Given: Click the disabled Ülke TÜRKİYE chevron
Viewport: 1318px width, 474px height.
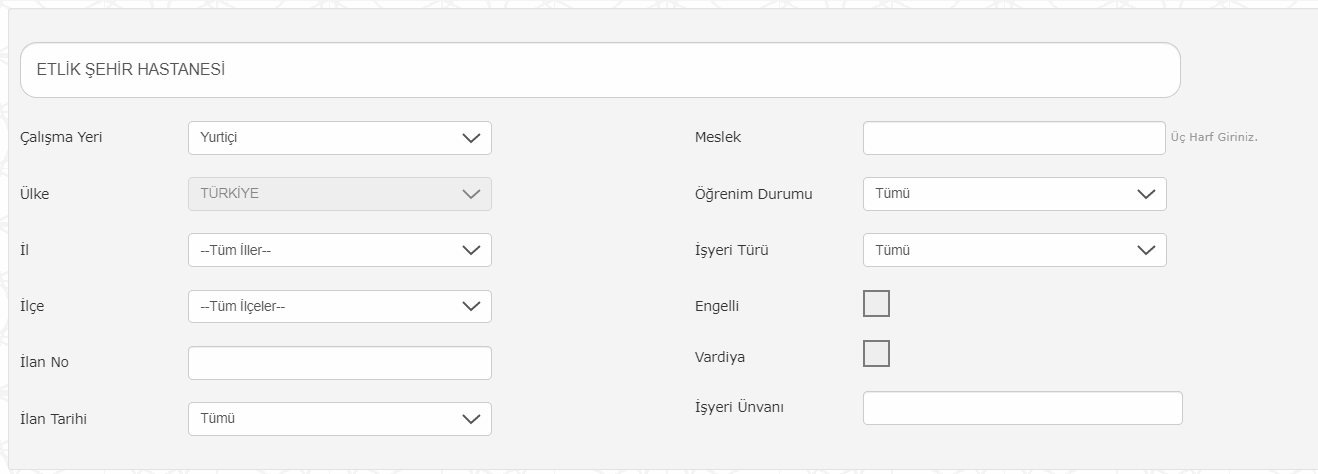Looking at the screenshot, I should tap(472, 194).
